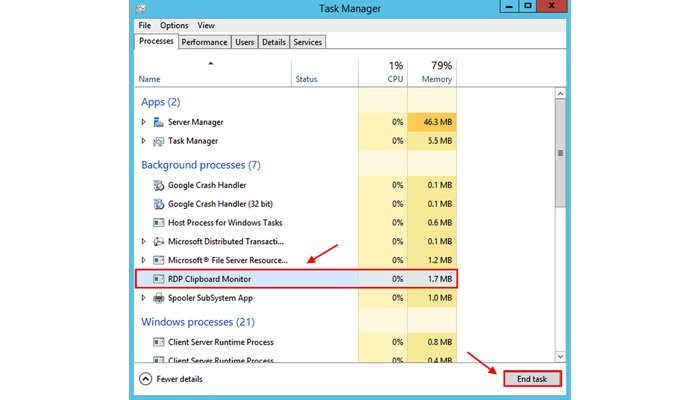Select the RDP Clipboard Monitor row
Image resolution: width=700 pixels, height=400 pixels.
coord(296,279)
